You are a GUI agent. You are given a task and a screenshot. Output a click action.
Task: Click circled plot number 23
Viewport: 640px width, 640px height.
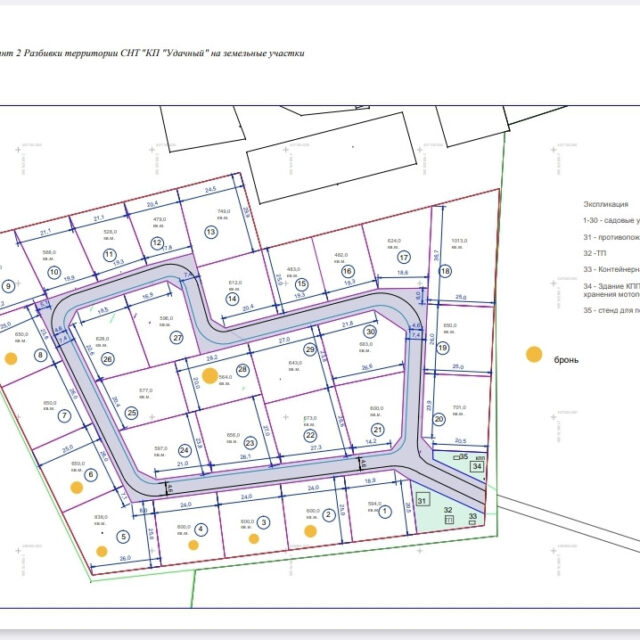[x=250, y=443]
